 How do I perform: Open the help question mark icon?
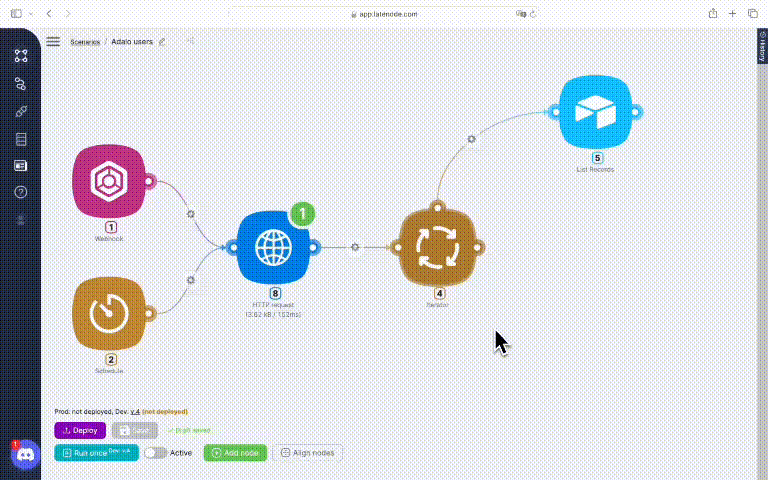coord(21,192)
